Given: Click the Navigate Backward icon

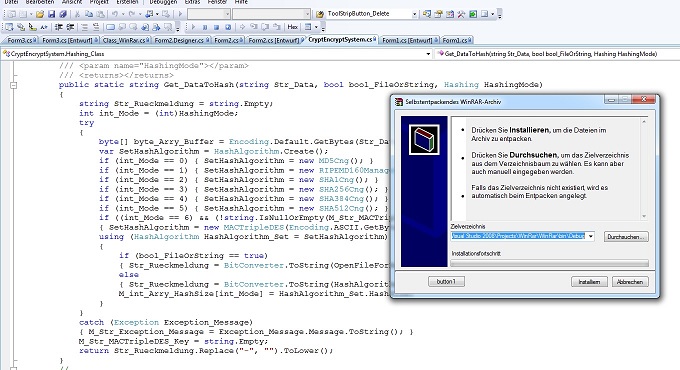Looking at the screenshot, I should point(149,14).
